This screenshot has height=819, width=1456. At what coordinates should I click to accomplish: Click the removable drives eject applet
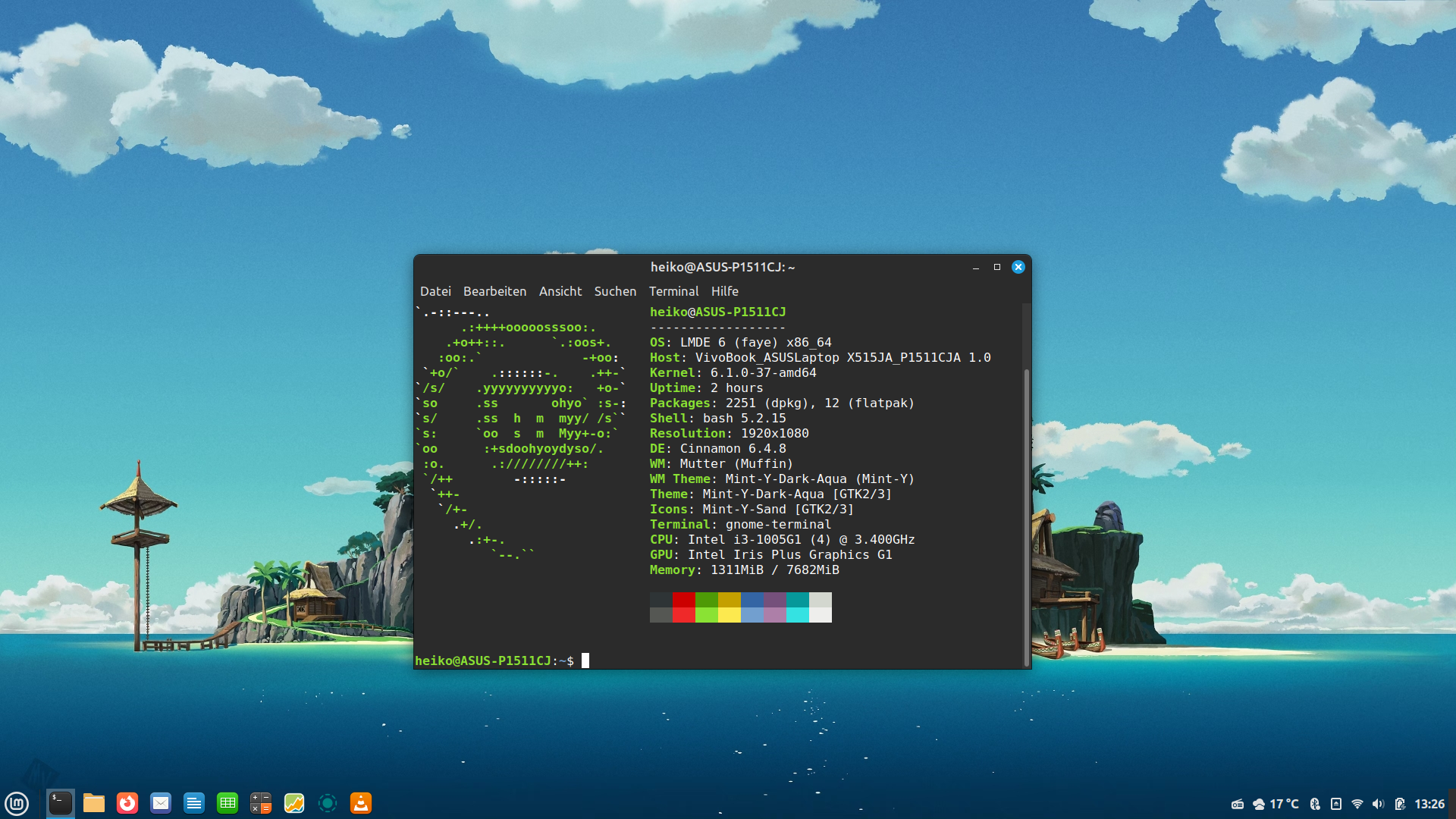(1336, 804)
